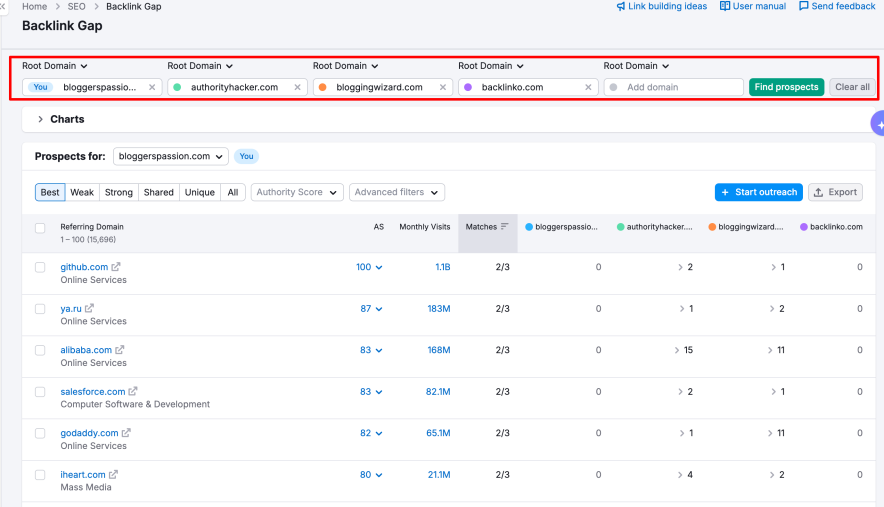Select the Unique tab filter
The height and width of the screenshot is (507, 884).
point(199,192)
